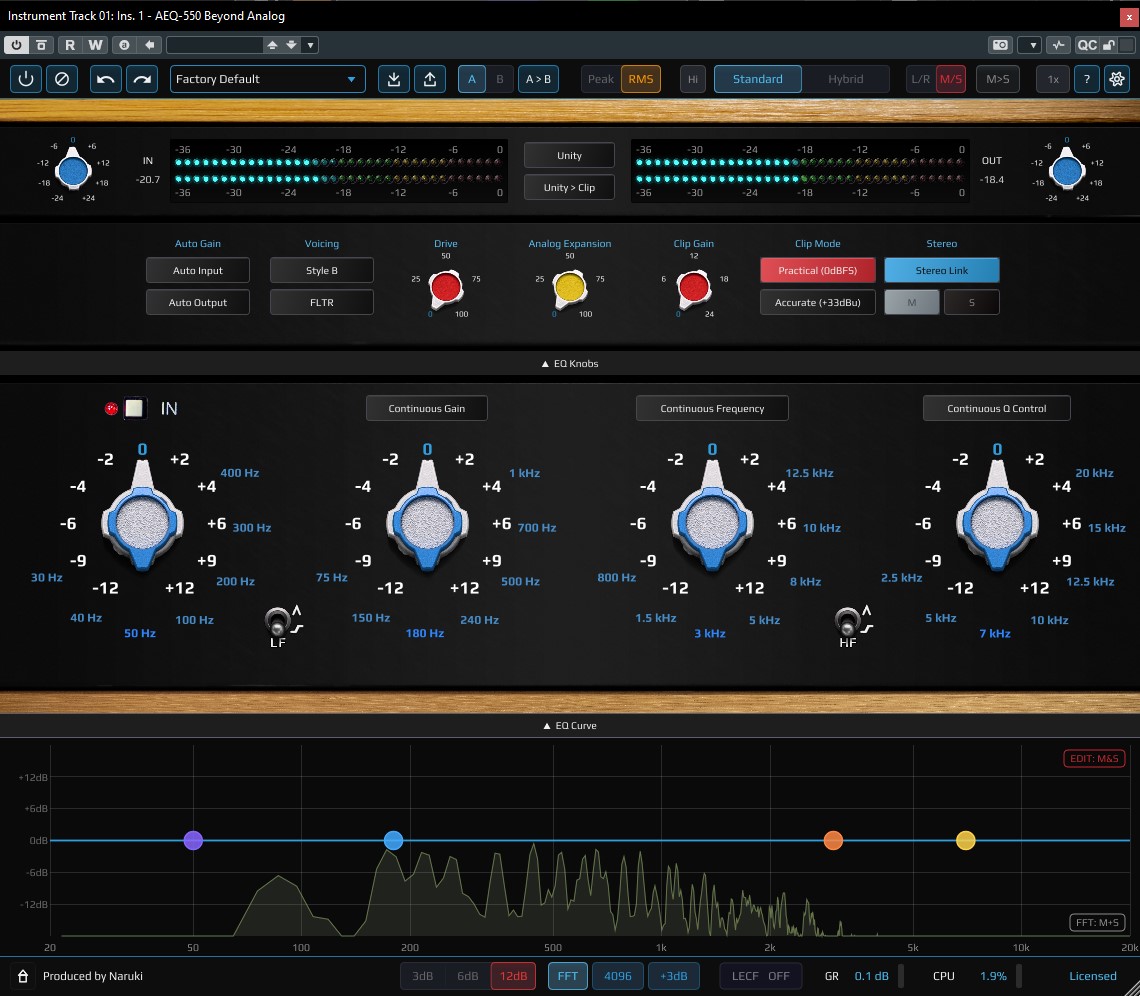The width and height of the screenshot is (1140, 996).
Task: Enable Peak metering mode
Action: (601, 79)
